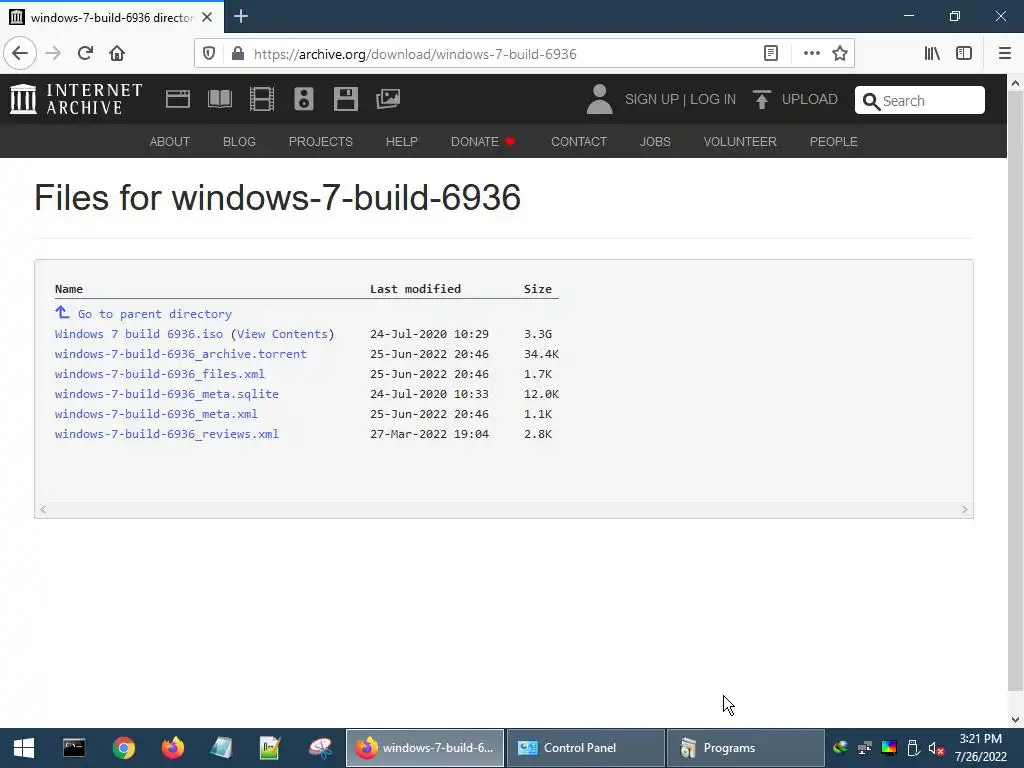This screenshot has width=1024, height=768.
Task: Open page actions three-dots menu
Action: (812, 54)
